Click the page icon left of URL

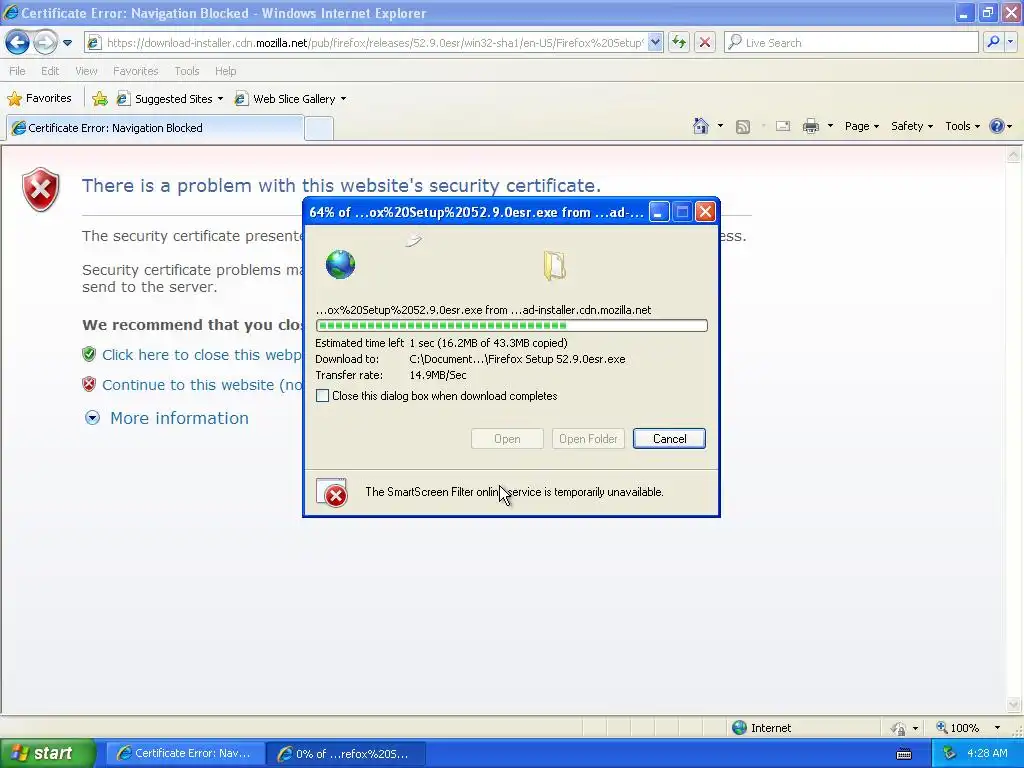[x=95, y=43]
